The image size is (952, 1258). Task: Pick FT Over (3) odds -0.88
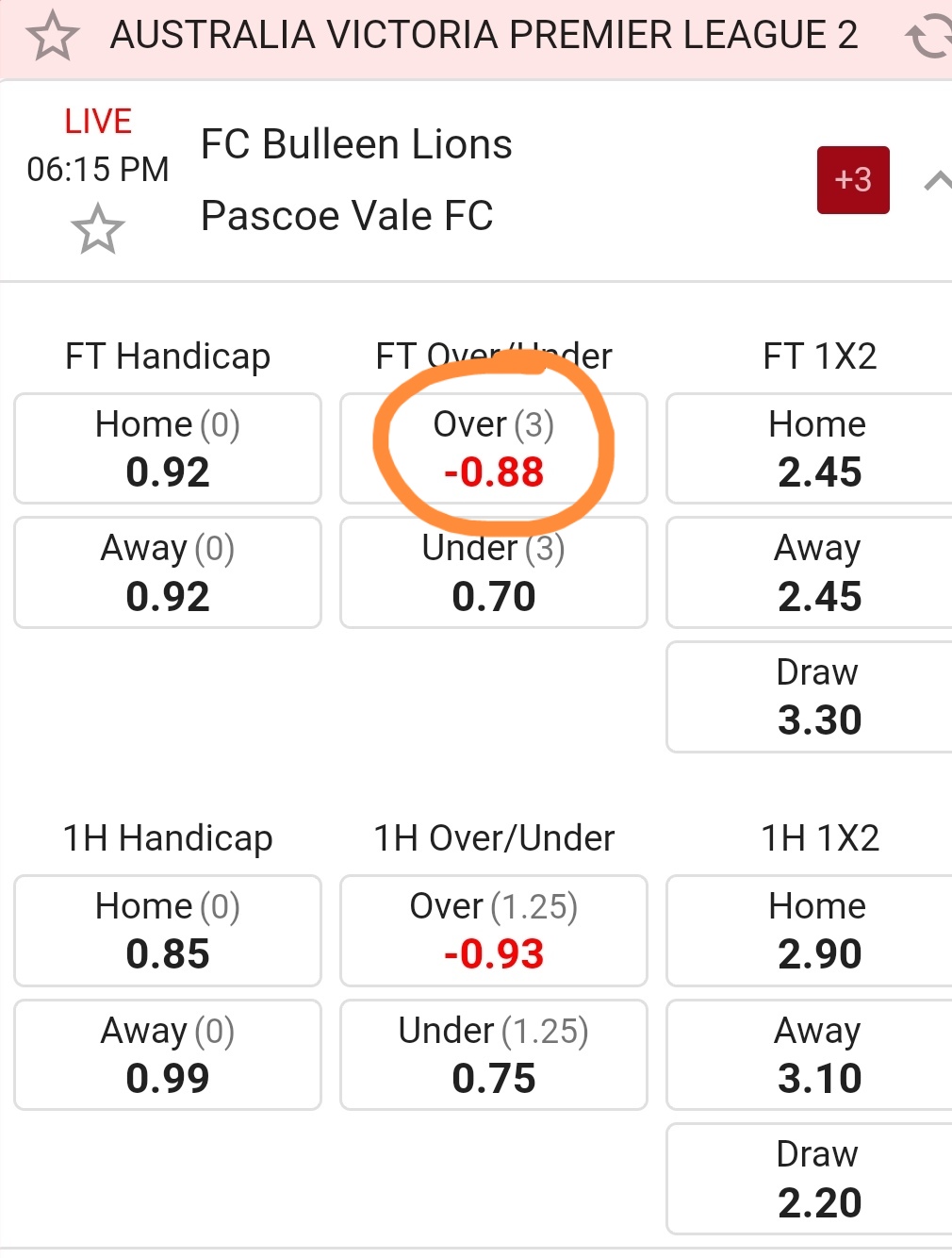[x=493, y=449]
